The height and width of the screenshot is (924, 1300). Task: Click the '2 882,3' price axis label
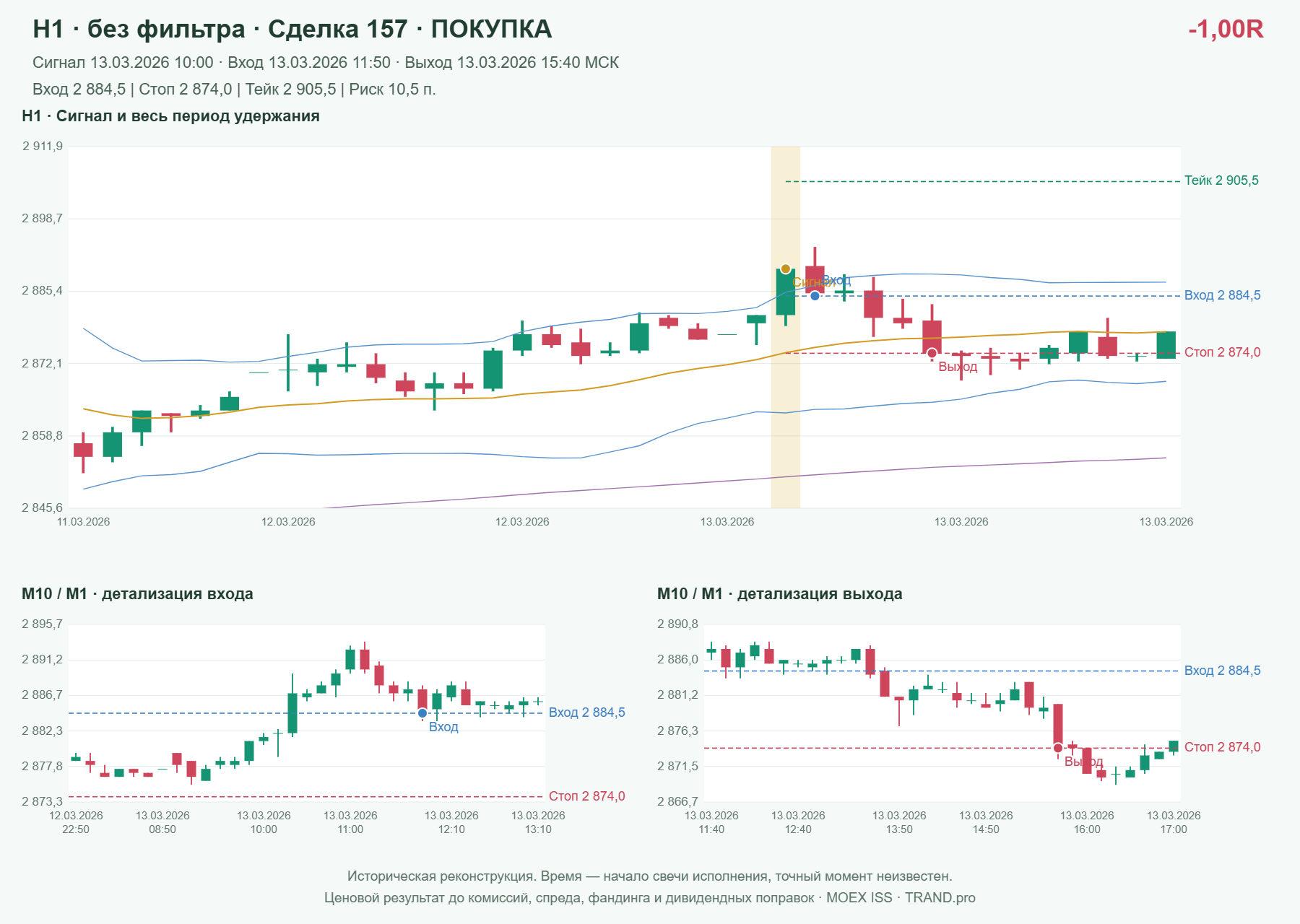(x=43, y=731)
